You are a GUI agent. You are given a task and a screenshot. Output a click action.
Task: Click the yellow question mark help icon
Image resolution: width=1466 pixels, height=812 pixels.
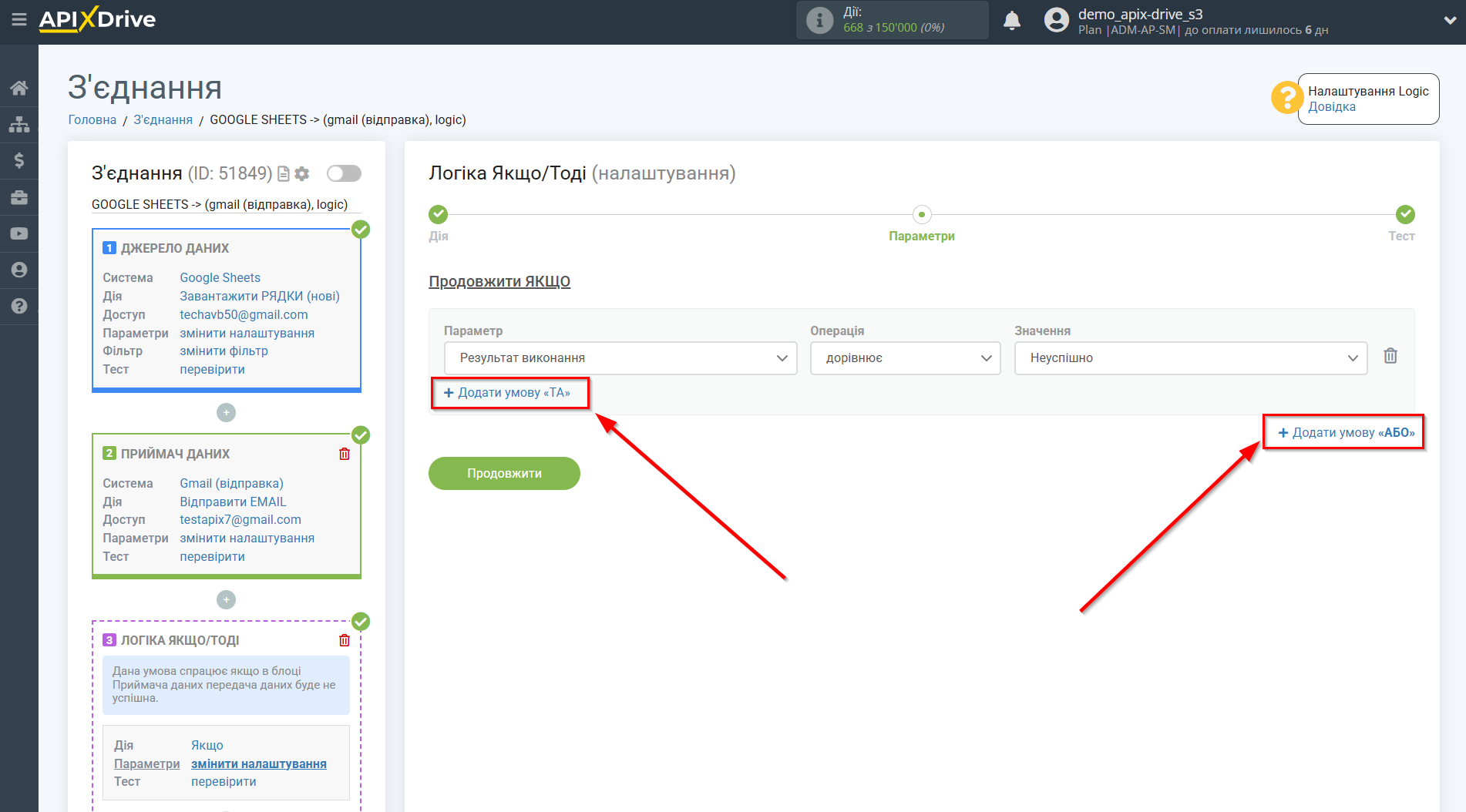coord(1286,98)
